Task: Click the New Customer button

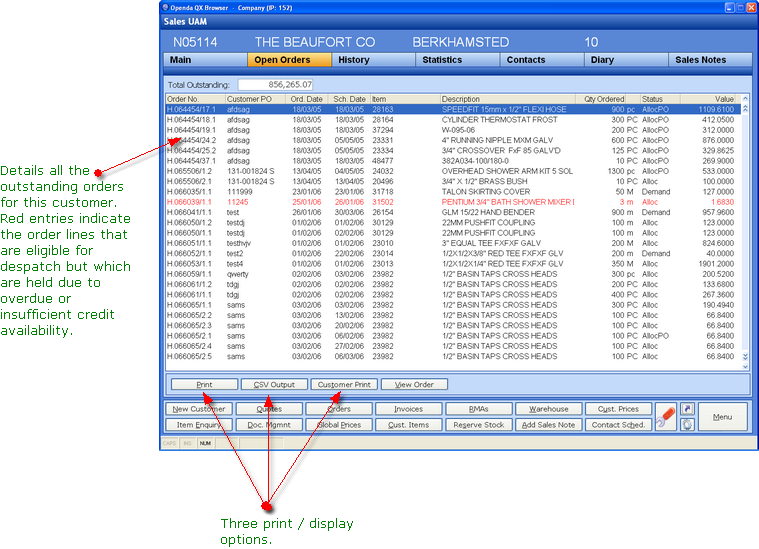Action: click(x=199, y=409)
